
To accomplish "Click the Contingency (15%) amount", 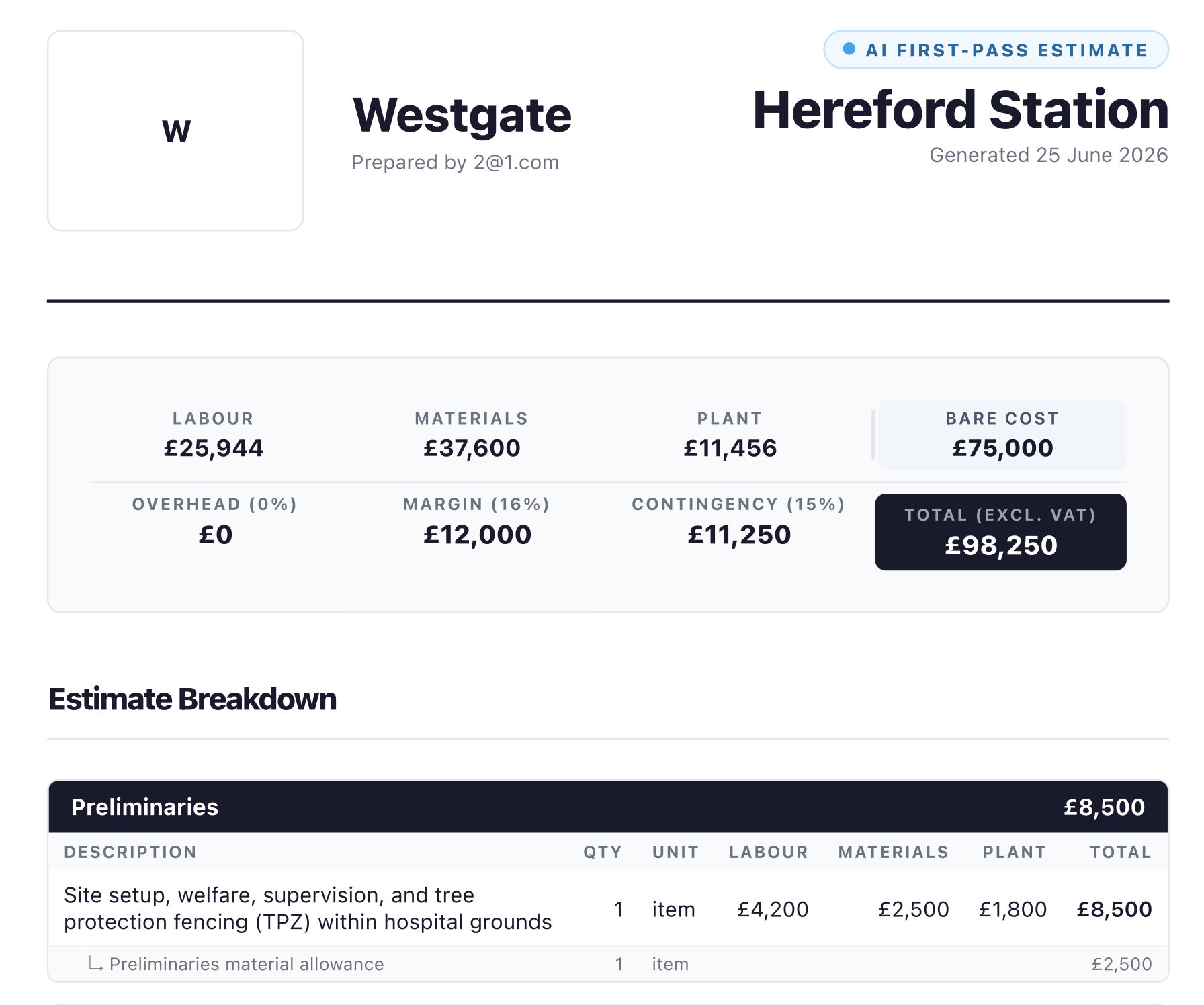I will [x=739, y=535].
